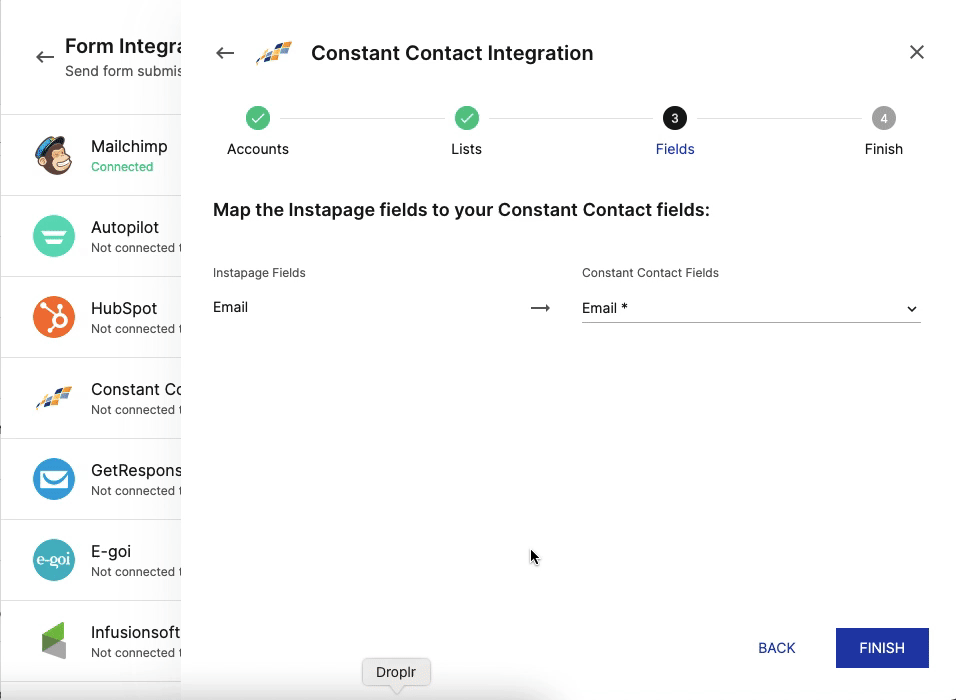Open the E-goi integration row
Viewport: 956px width, 700px height.
(91, 560)
